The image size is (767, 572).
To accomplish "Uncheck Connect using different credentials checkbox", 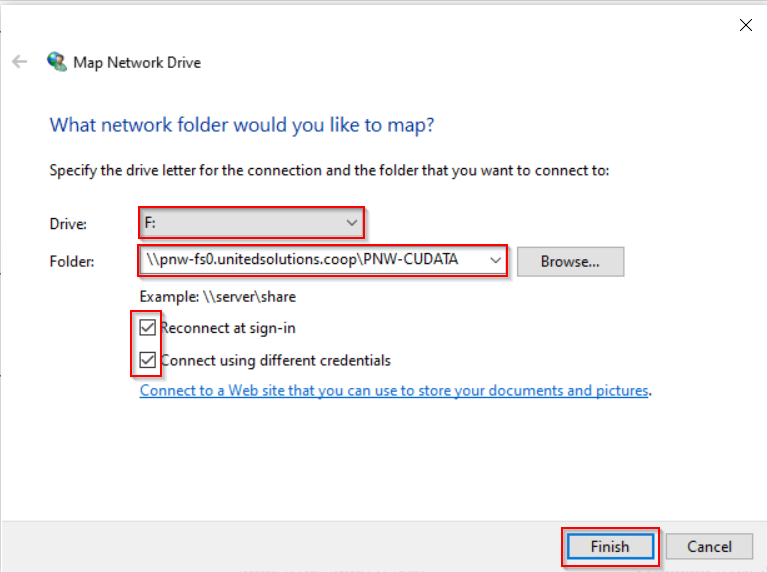I will pyautogui.click(x=148, y=360).
